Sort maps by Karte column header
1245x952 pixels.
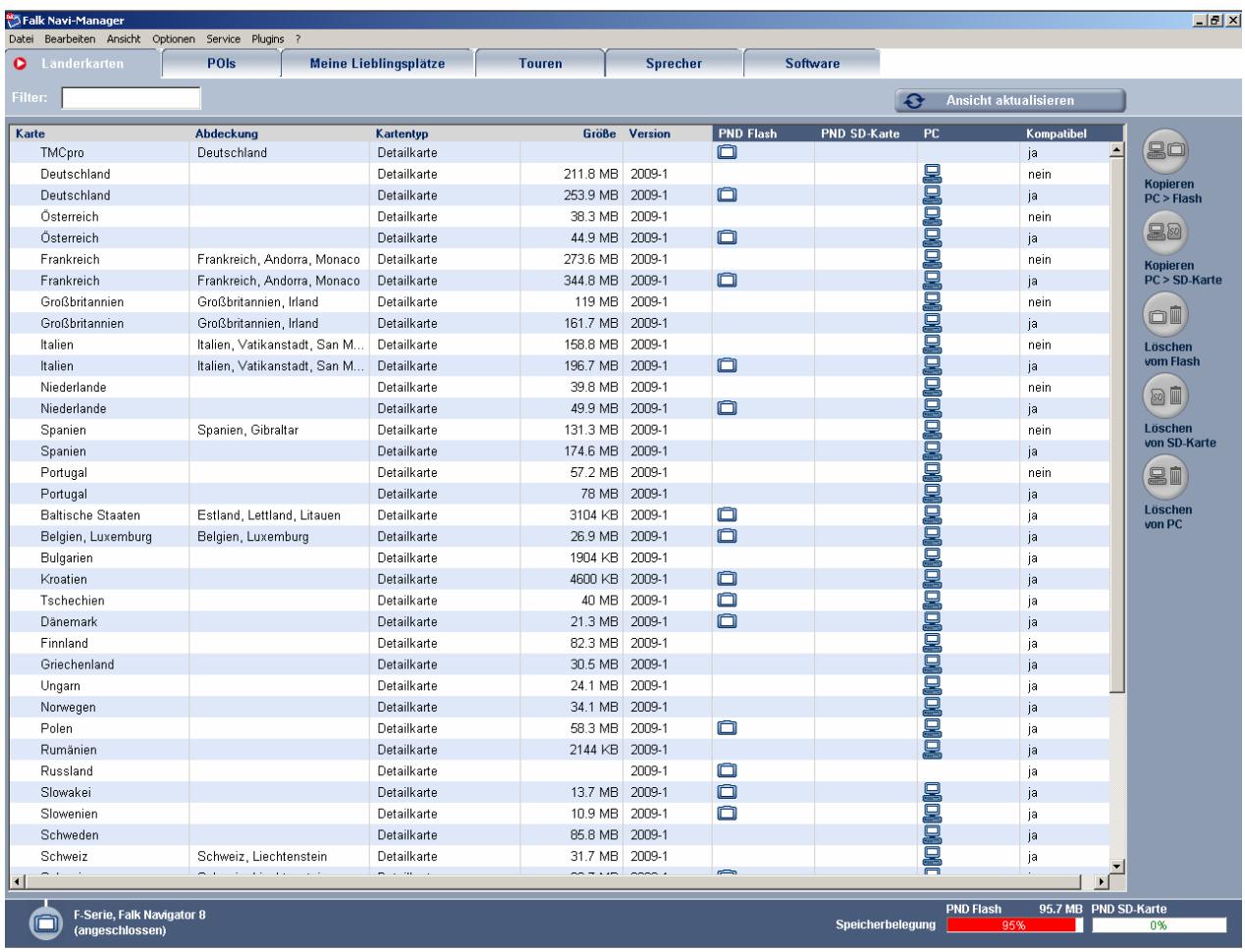click(30, 133)
